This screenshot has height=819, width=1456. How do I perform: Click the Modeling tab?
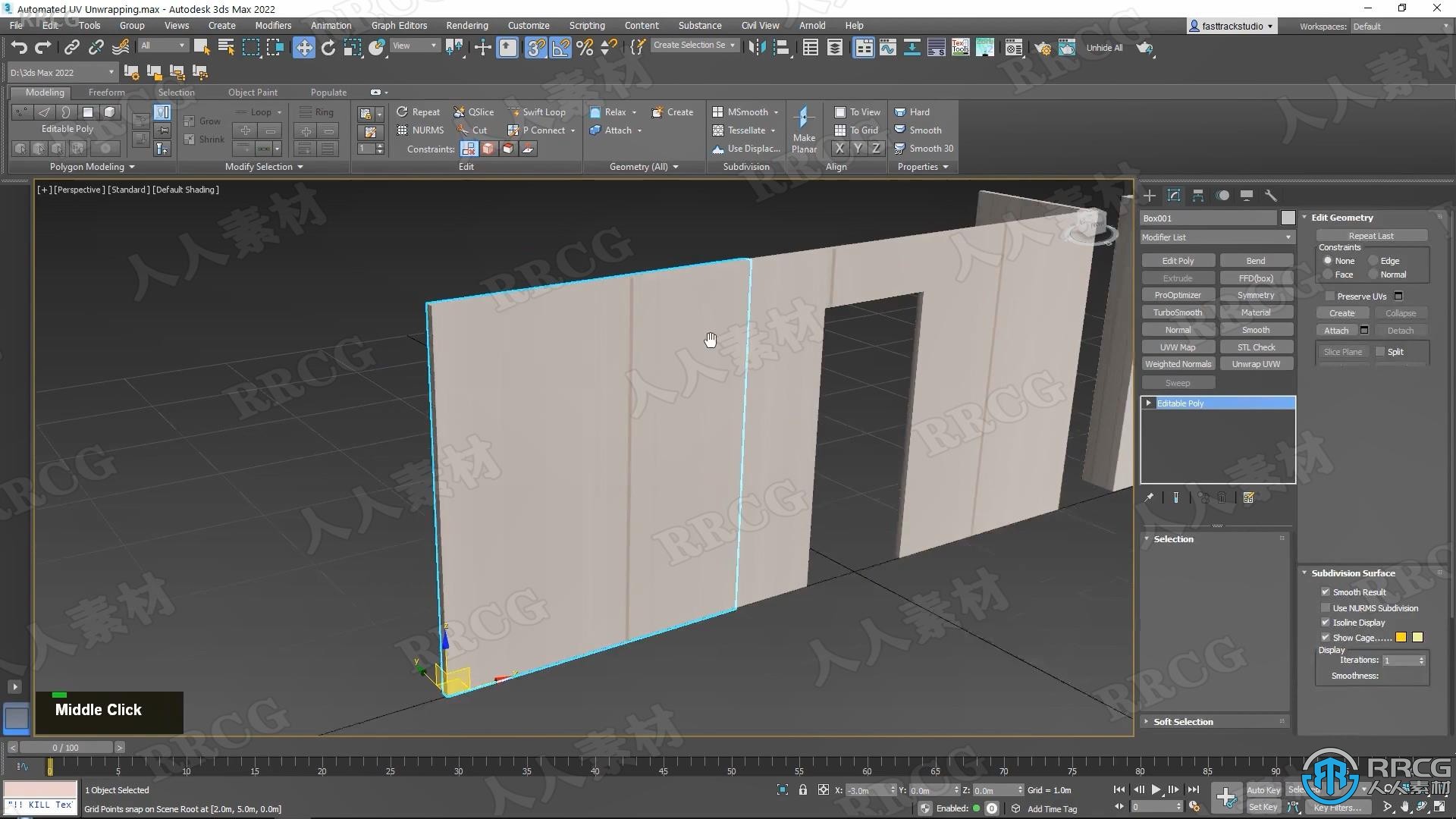(x=44, y=92)
